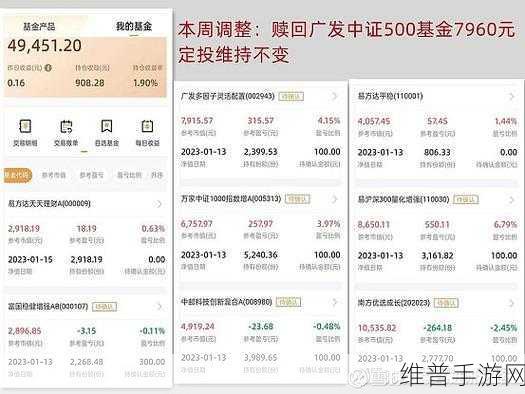Select market value 8,650.11
The height and width of the screenshot is (394, 525).
click(x=374, y=224)
